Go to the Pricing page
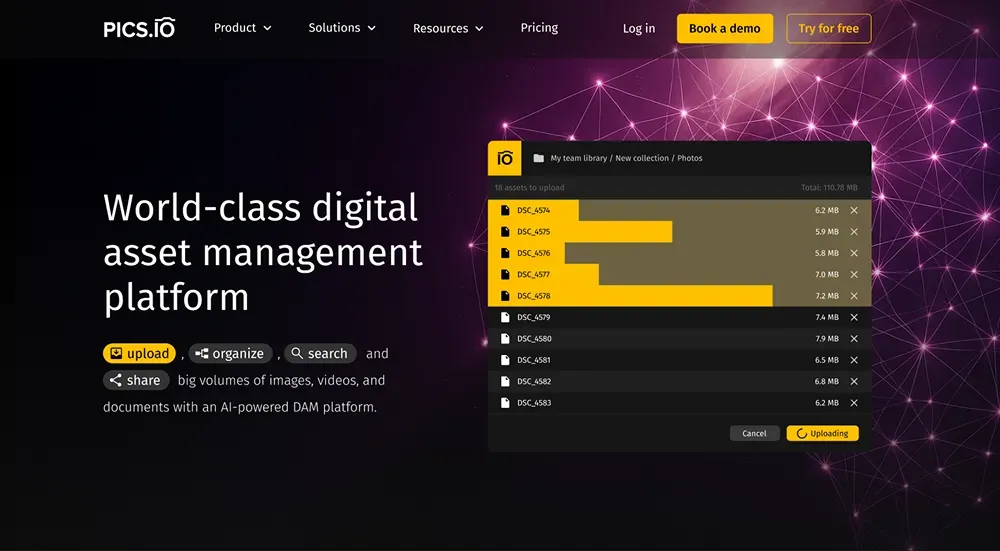1000x551 pixels. (539, 27)
